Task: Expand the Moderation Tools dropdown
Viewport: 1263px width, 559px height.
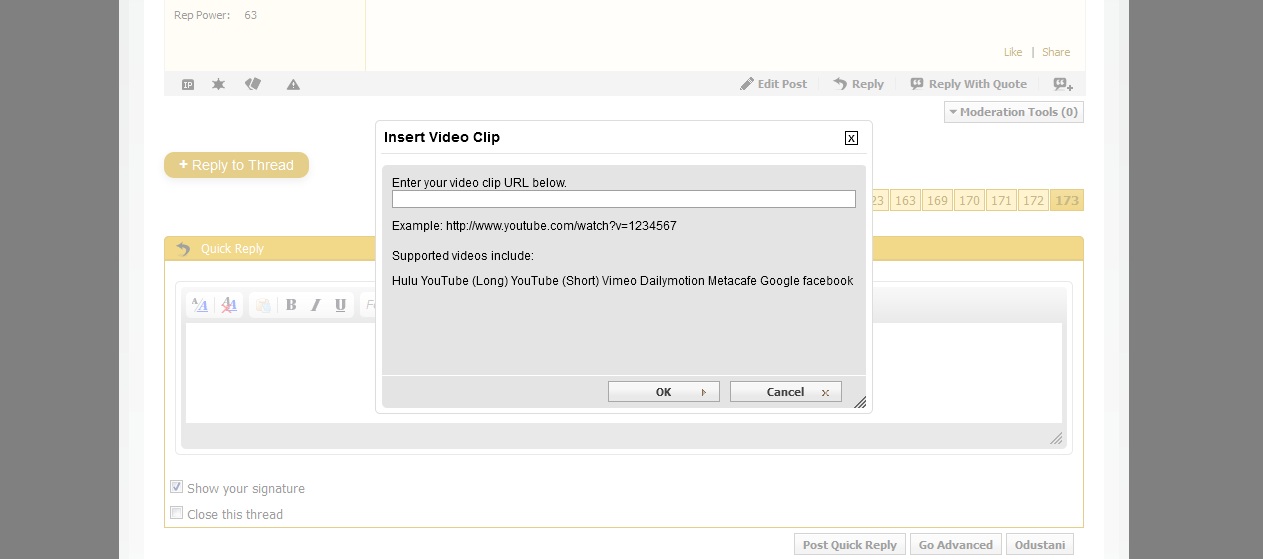Action: [1013, 112]
